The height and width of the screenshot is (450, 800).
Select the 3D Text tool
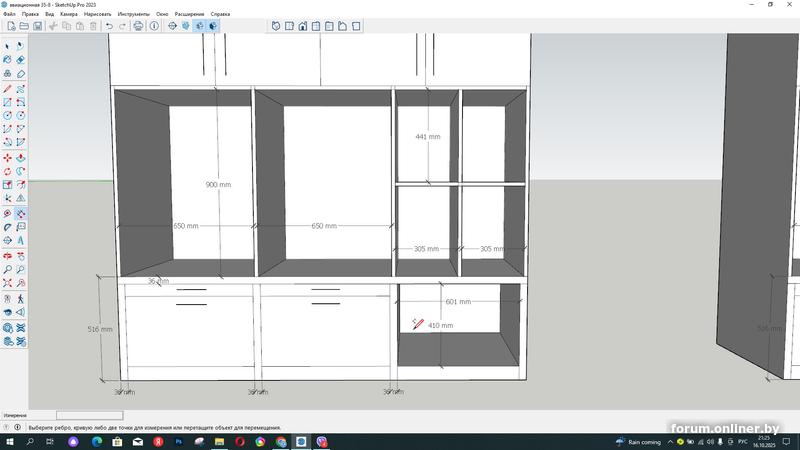tap(20, 240)
